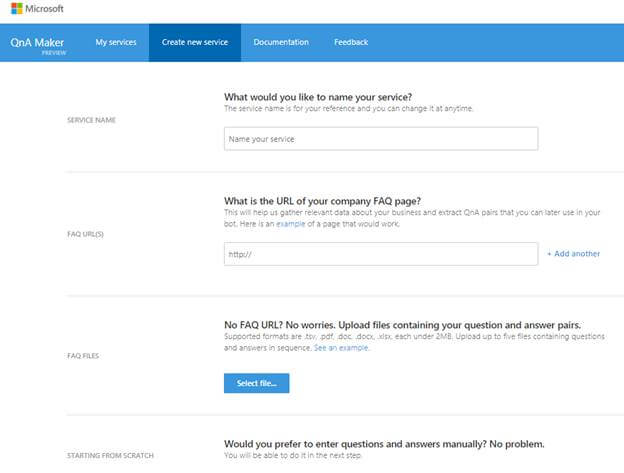Open the Feedback tab

point(351,42)
